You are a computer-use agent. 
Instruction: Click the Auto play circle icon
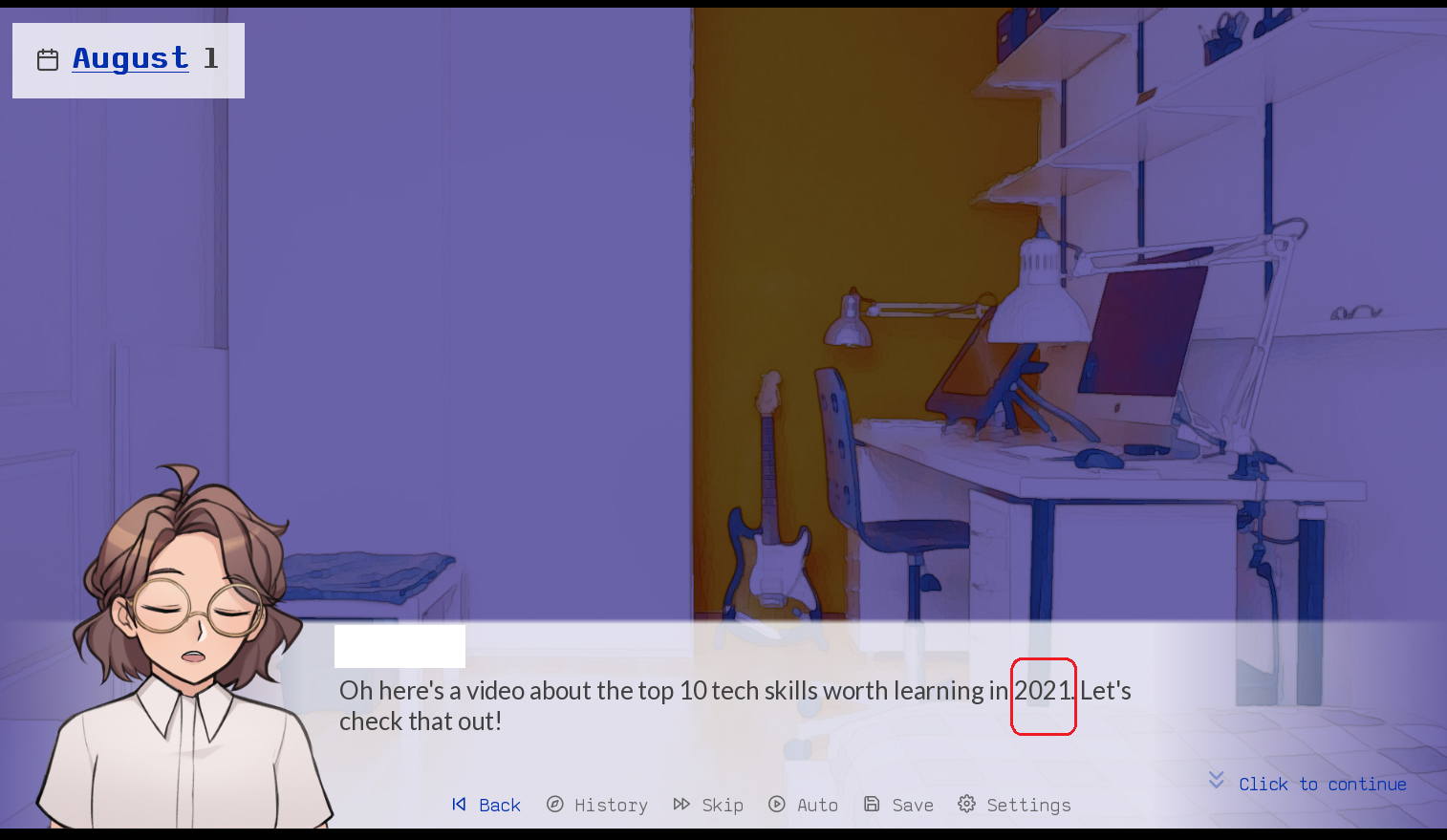pyautogui.click(x=777, y=804)
